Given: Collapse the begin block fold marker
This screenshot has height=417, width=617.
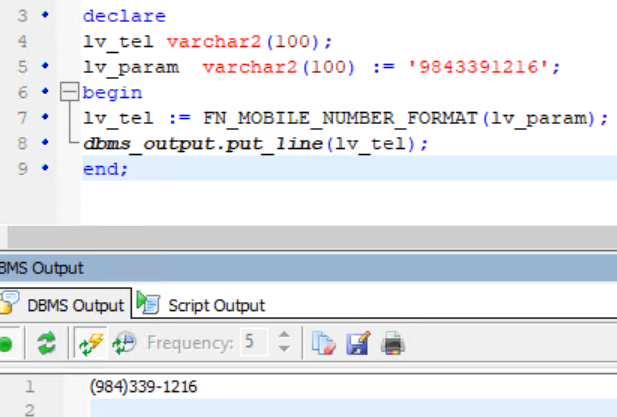Looking at the screenshot, I should coord(69,93).
